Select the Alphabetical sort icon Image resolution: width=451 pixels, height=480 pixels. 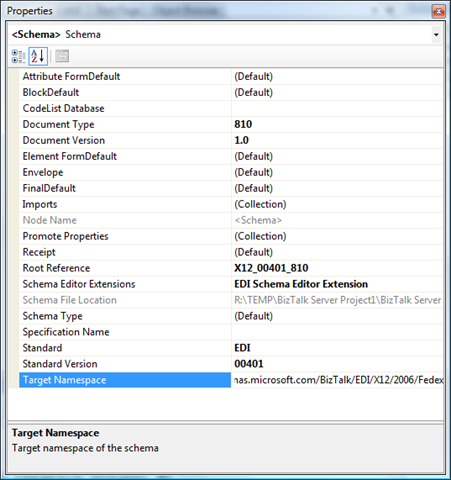coord(38,56)
